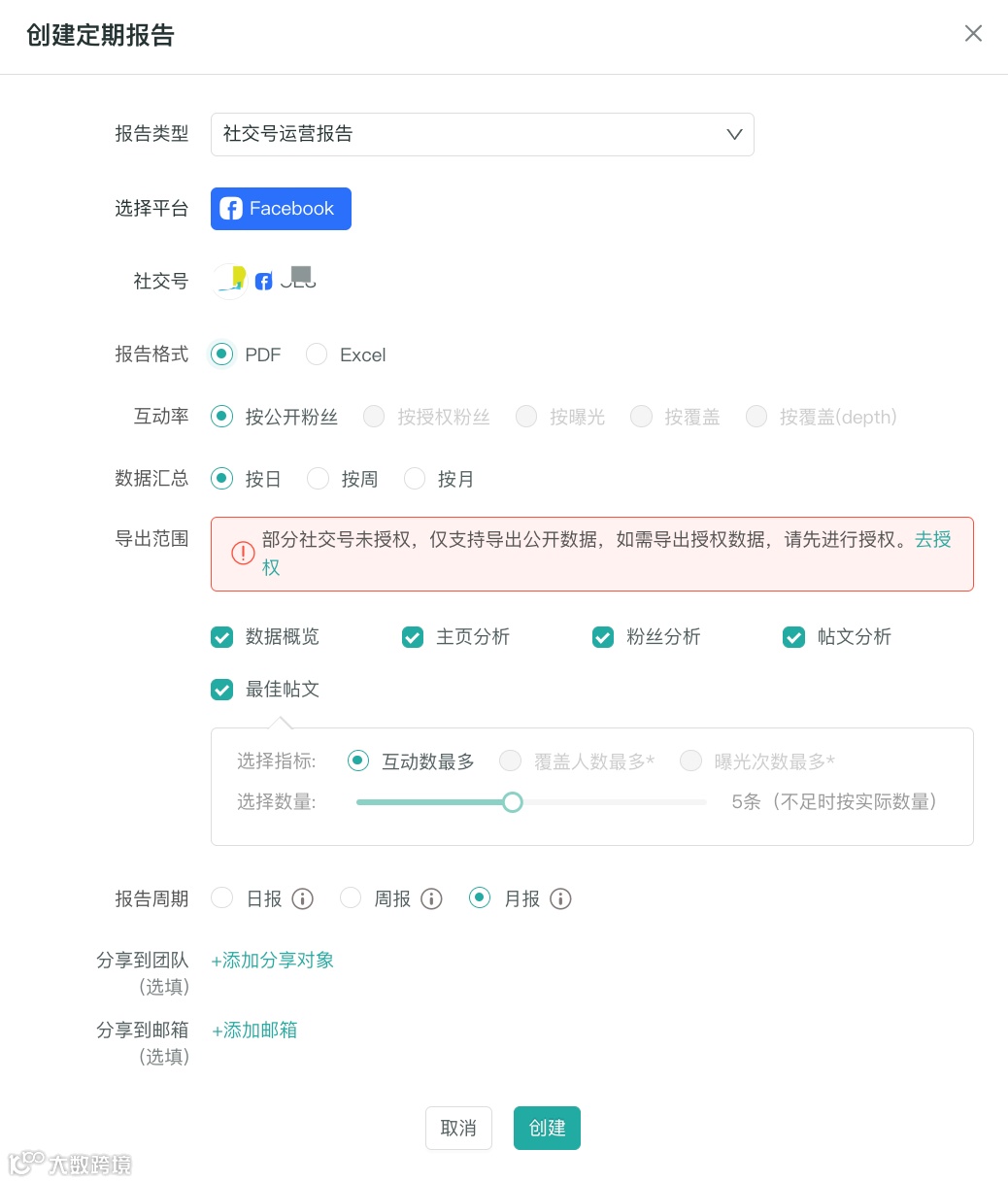Click the social account avatar thumbnail

pyautogui.click(x=229, y=281)
